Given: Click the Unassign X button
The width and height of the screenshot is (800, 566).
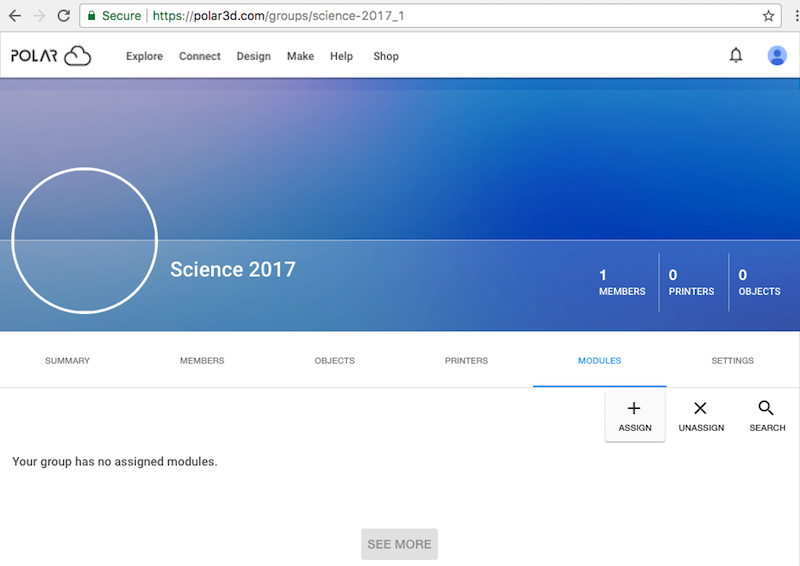Looking at the screenshot, I should click(701, 416).
